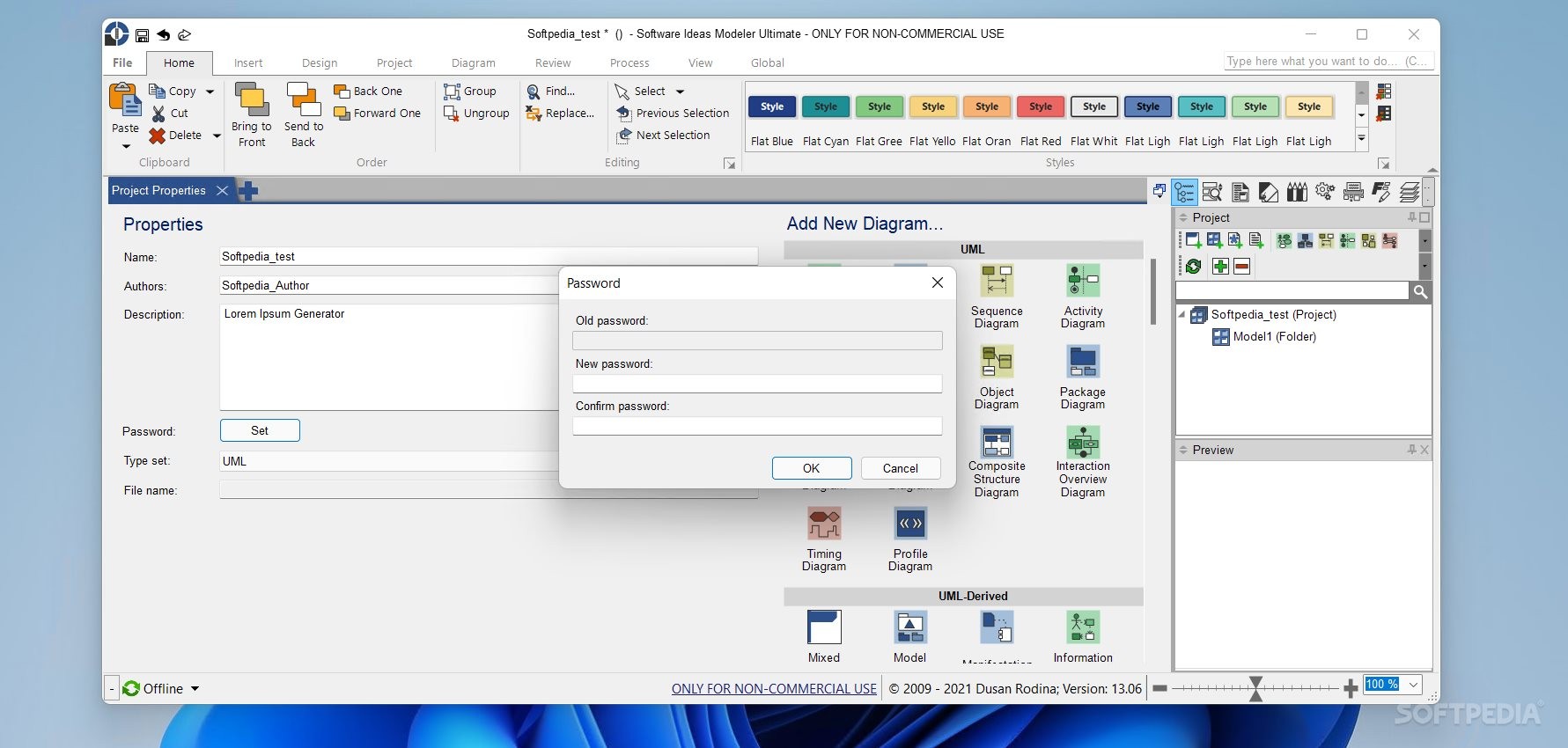Select the Composite Structure Diagram icon
This screenshot has width=1568, height=748.
(x=997, y=442)
